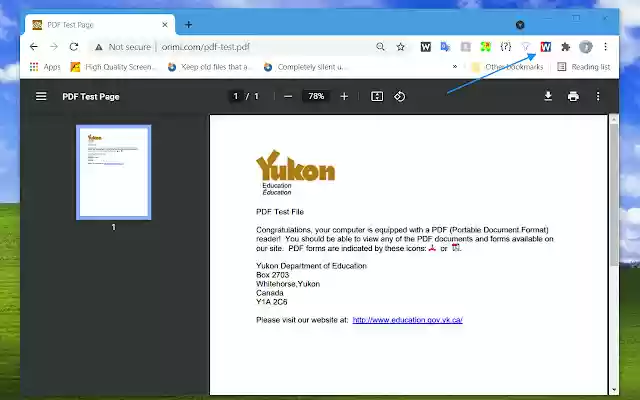640x400 pixels.
Task: Click the PDF vertical scrollbar thumb
Action: (x=613, y=194)
